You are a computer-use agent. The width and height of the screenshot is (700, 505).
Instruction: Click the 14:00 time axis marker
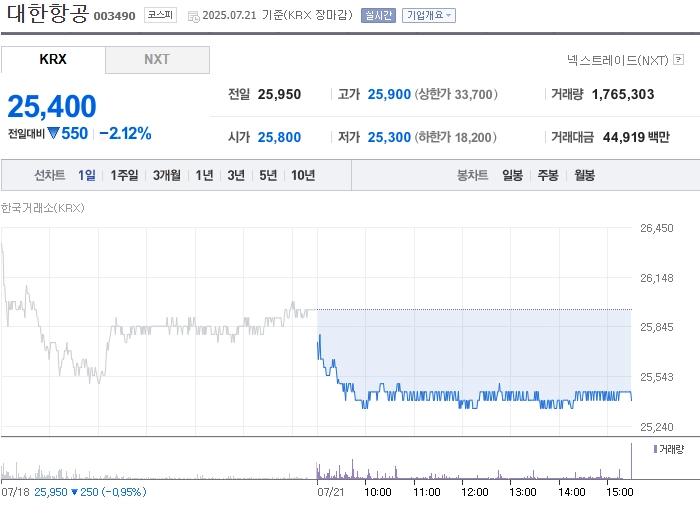pyautogui.click(x=571, y=492)
